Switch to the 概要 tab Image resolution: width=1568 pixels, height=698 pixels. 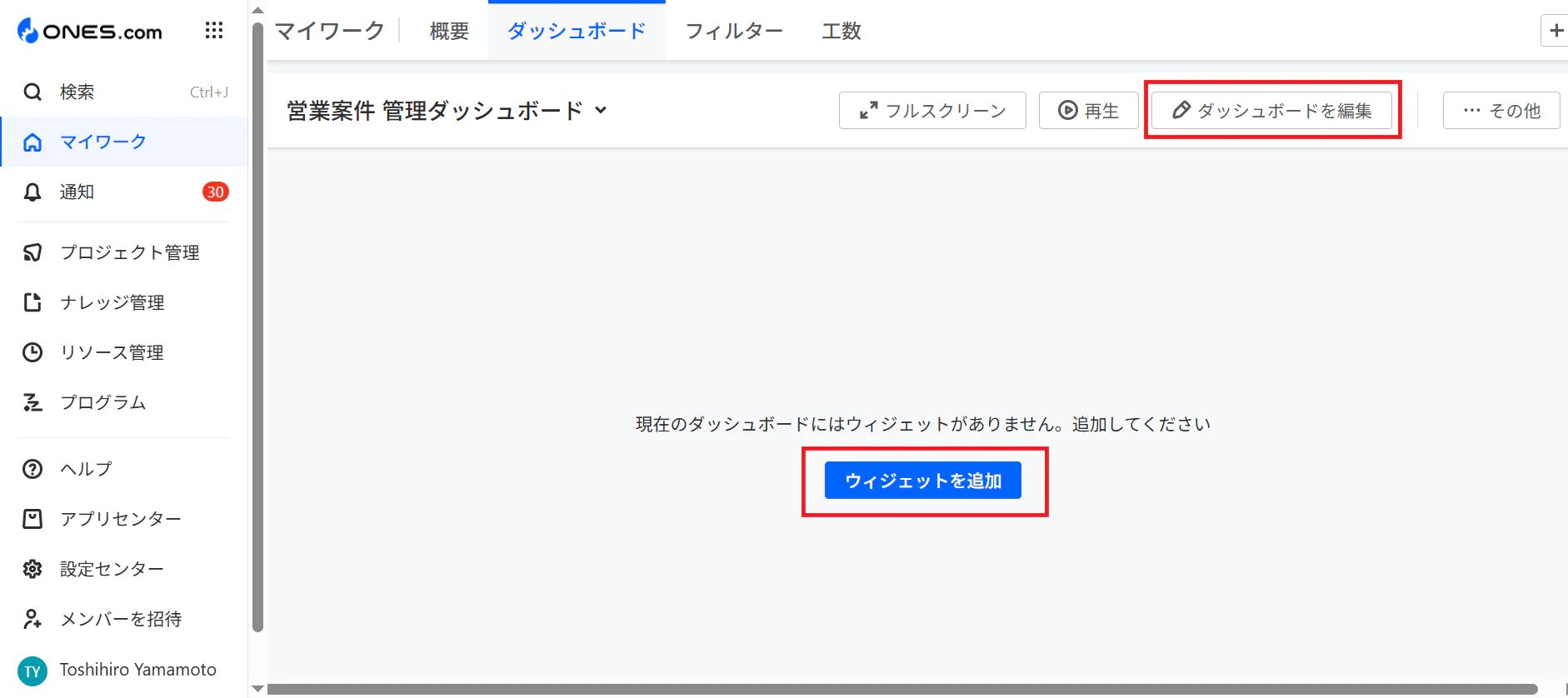449,31
